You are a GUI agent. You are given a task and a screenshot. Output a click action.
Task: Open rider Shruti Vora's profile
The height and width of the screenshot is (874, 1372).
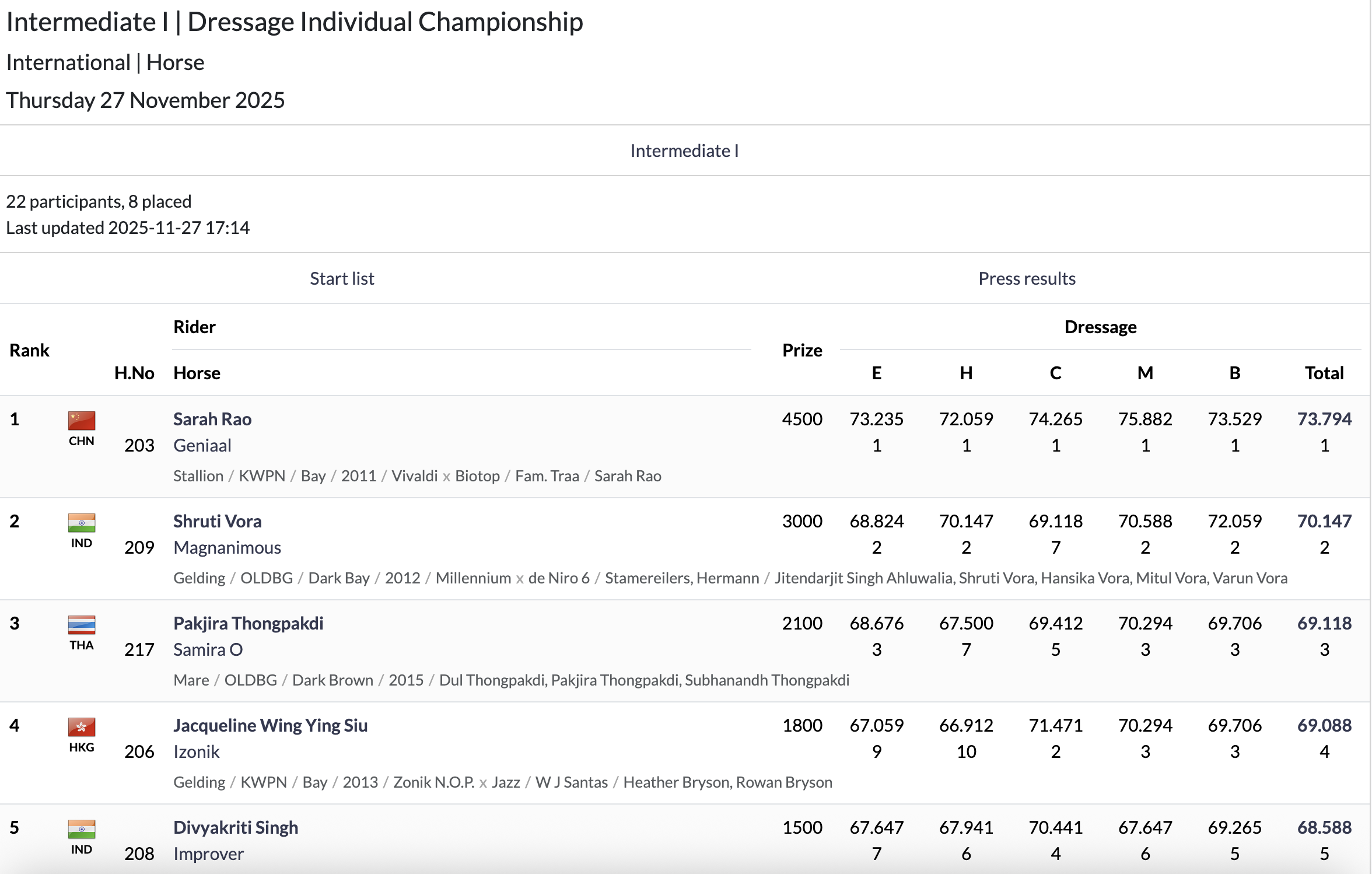217,521
